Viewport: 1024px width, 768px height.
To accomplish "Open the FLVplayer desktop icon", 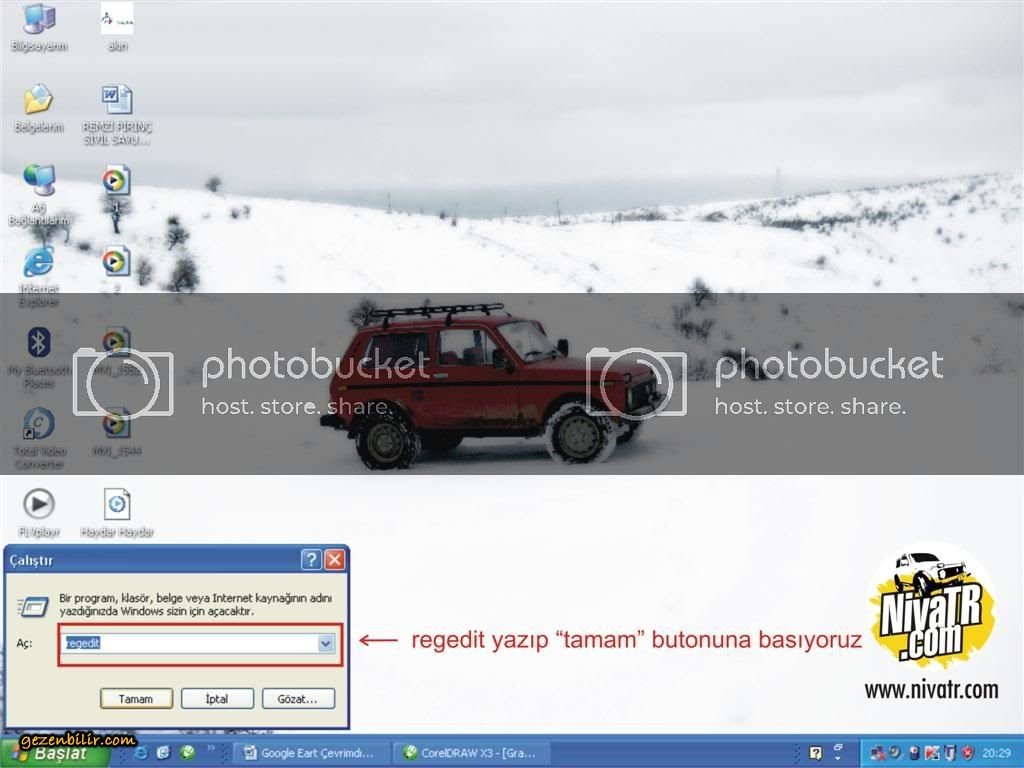I will pos(38,505).
